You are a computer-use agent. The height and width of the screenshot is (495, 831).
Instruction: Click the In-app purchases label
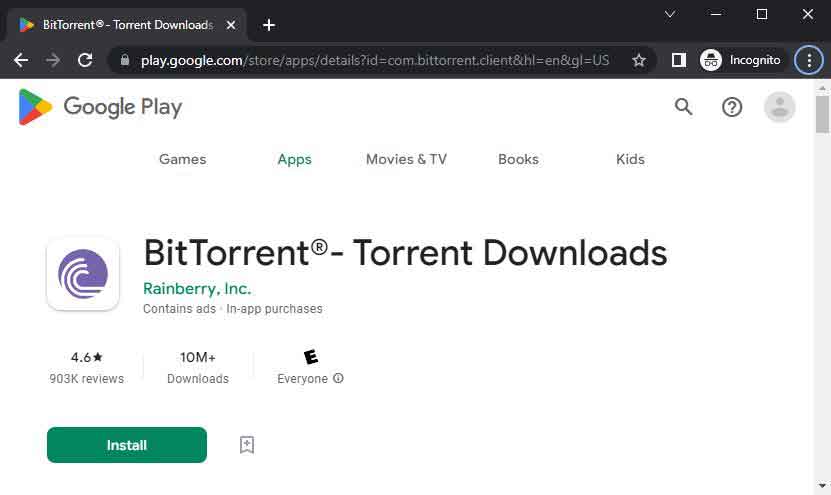point(274,308)
